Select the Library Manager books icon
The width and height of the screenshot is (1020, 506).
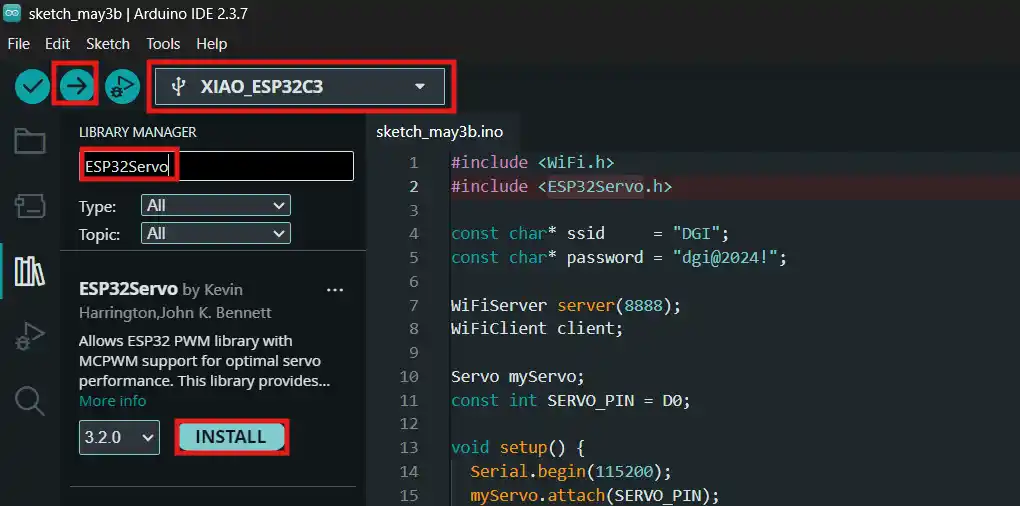coord(30,271)
